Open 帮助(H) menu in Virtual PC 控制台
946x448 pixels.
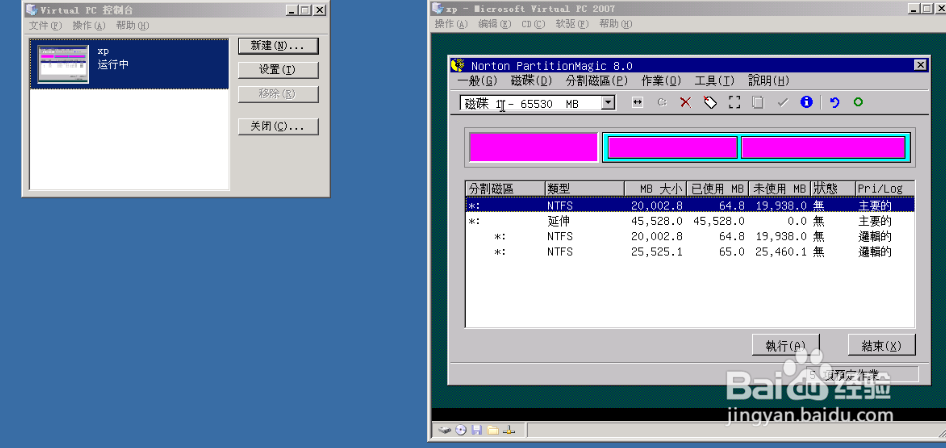click(x=132, y=25)
